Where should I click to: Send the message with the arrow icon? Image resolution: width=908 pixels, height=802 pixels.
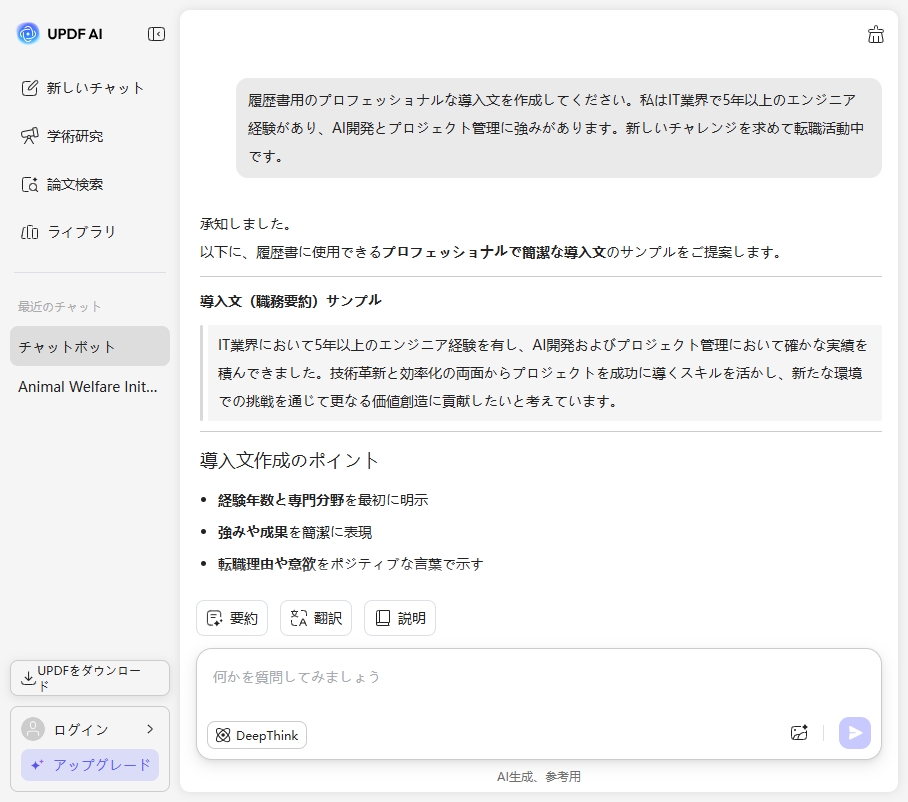(854, 733)
